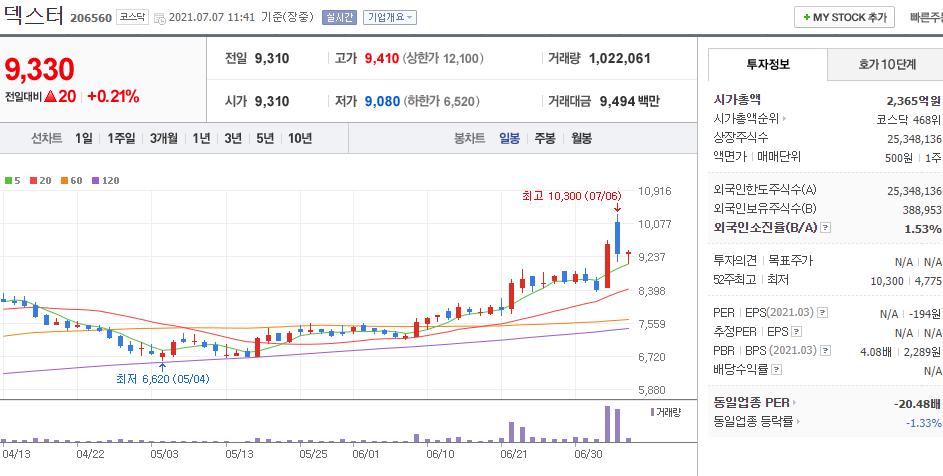Click 상장주식수 label
This screenshot has height=476, width=943.
coord(740,138)
